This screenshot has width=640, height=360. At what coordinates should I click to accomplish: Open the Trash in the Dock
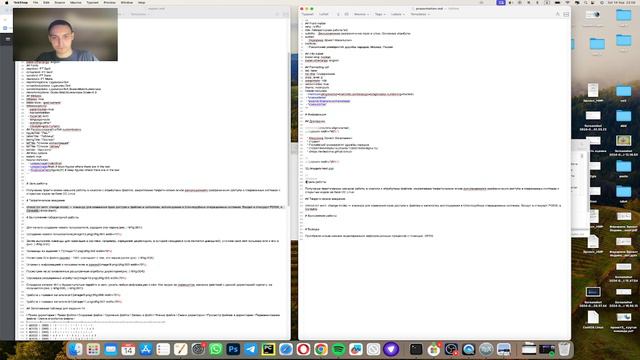point(564,349)
